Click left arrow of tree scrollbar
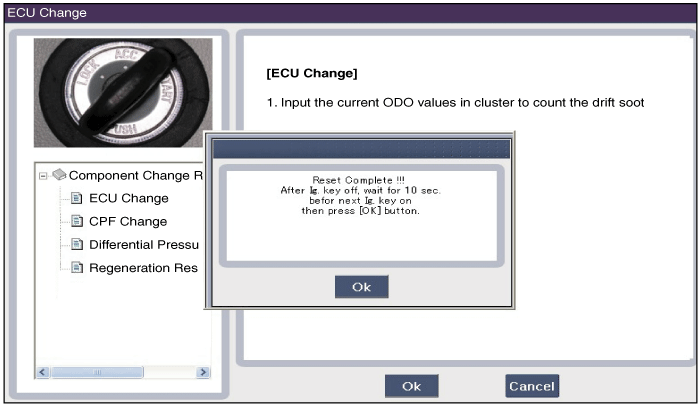The image size is (700, 406). (43, 372)
